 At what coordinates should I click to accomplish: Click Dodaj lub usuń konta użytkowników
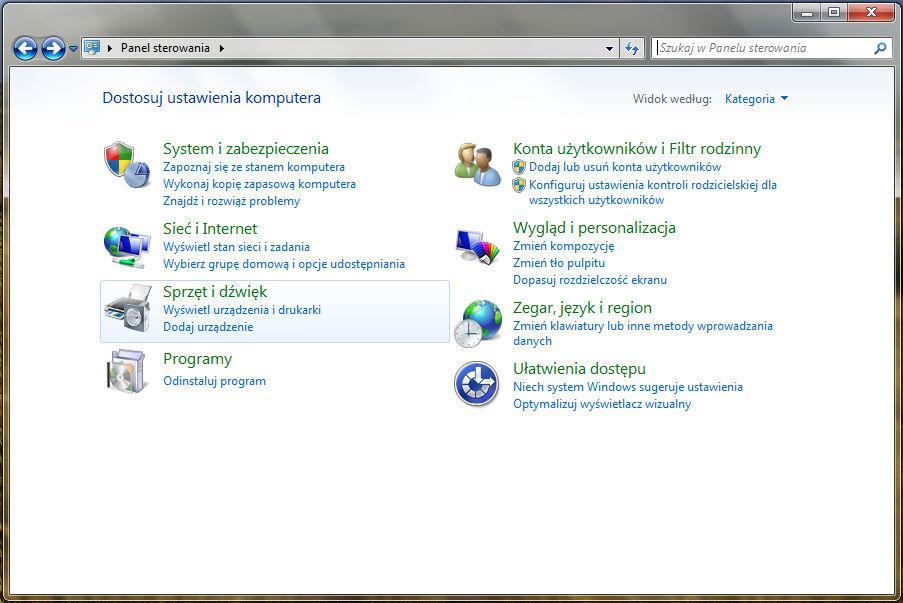click(625, 167)
